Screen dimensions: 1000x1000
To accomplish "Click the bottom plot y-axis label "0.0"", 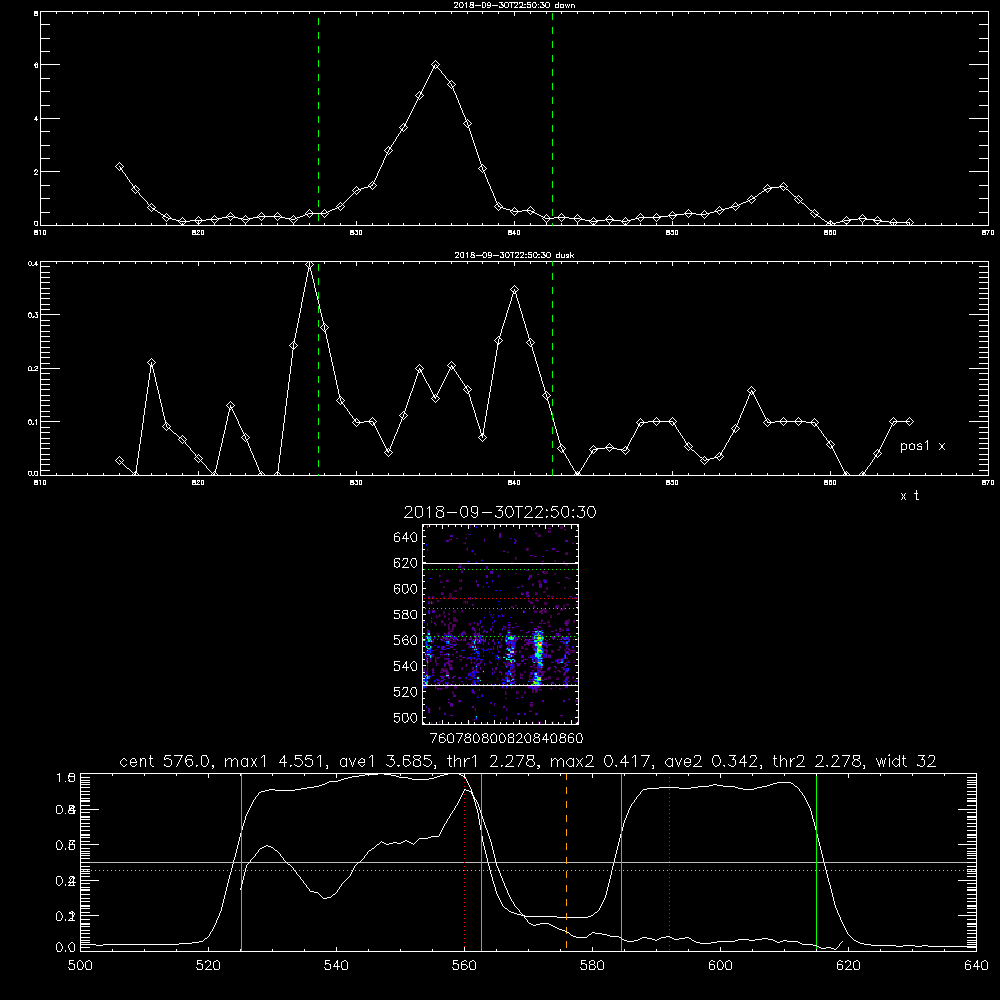I will click(65, 948).
